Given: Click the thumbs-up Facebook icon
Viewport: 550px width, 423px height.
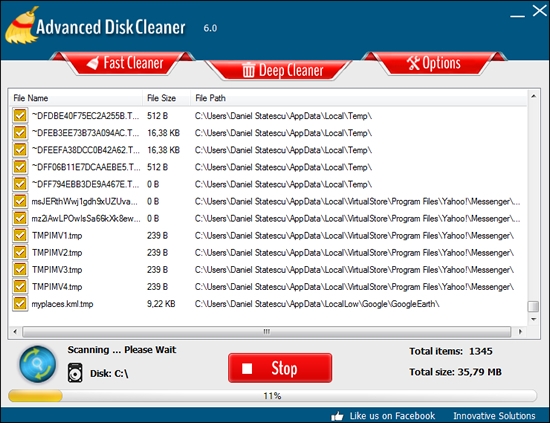Looking at the screenshot, I should point(337,416).
